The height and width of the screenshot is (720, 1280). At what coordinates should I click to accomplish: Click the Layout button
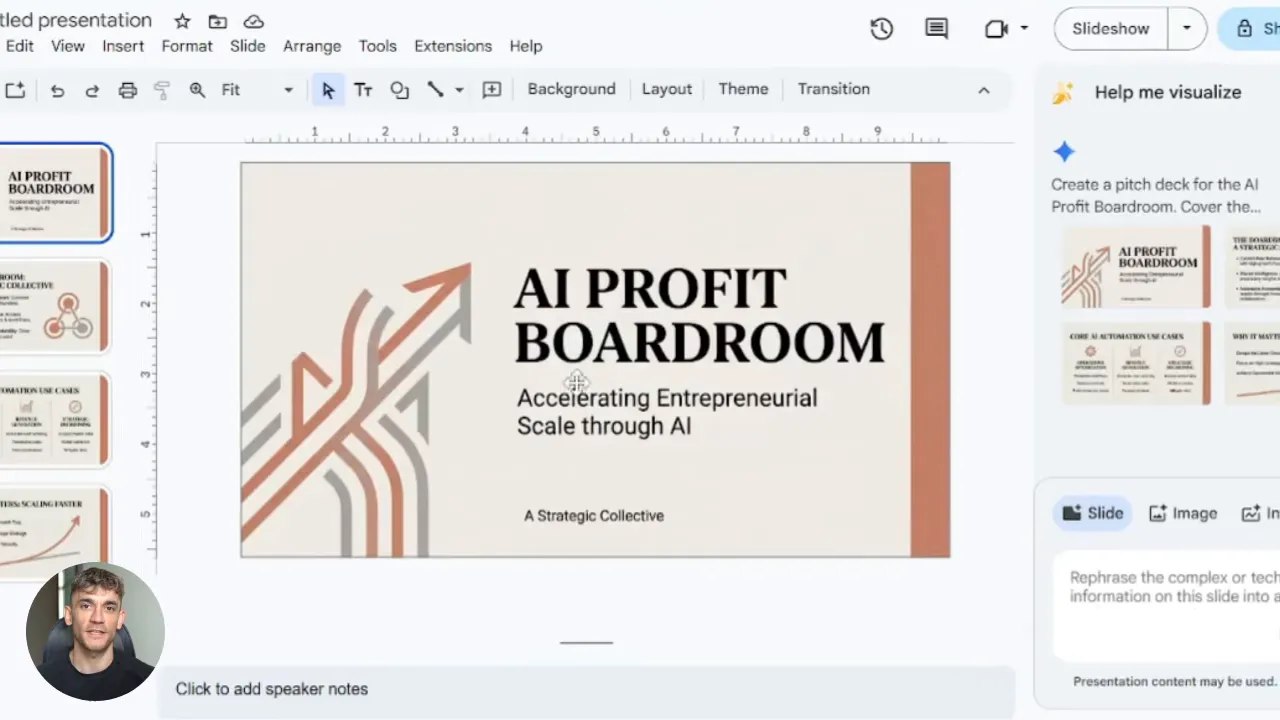(667, 89)
